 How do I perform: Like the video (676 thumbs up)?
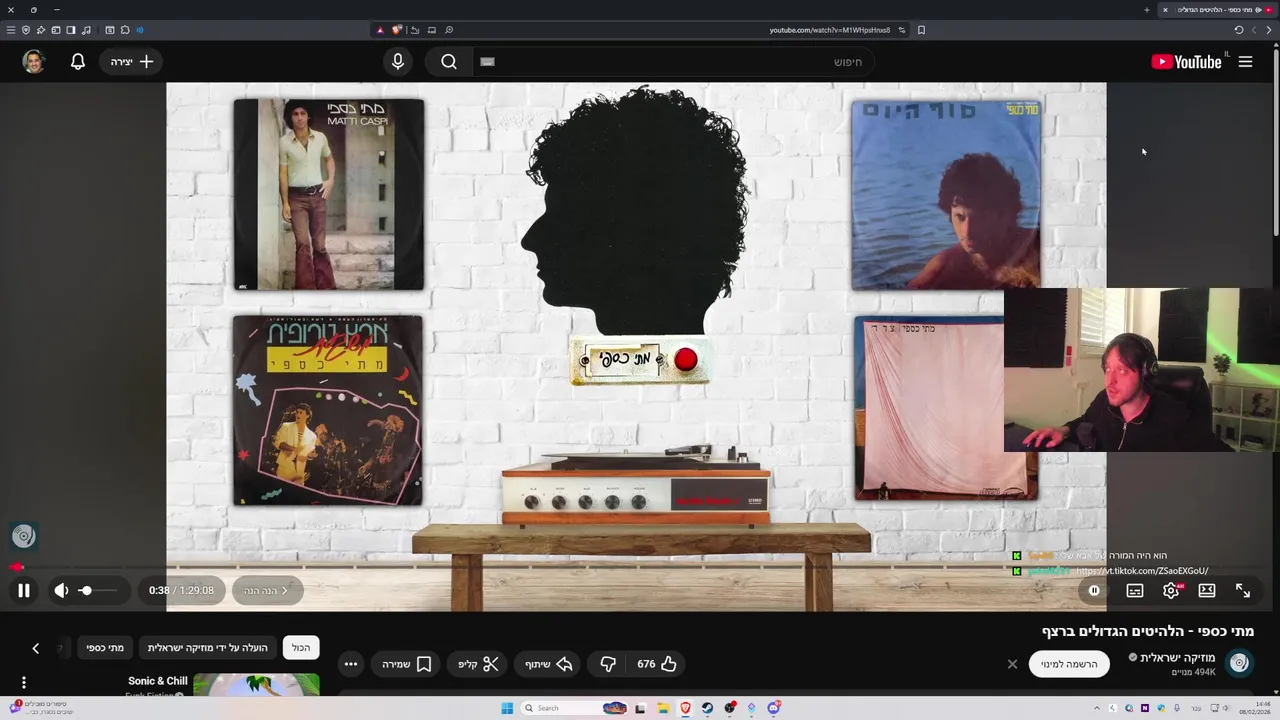point(657,664)
